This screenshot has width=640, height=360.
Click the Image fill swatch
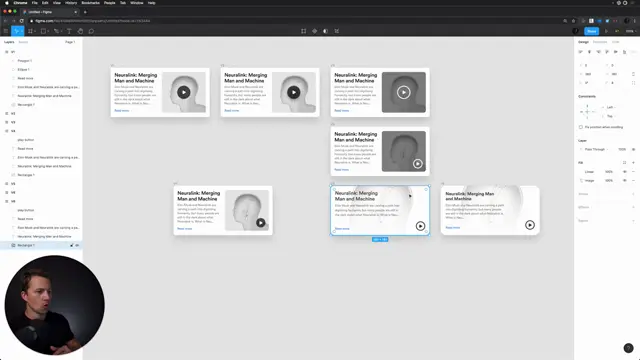click(x=581, y=180)
